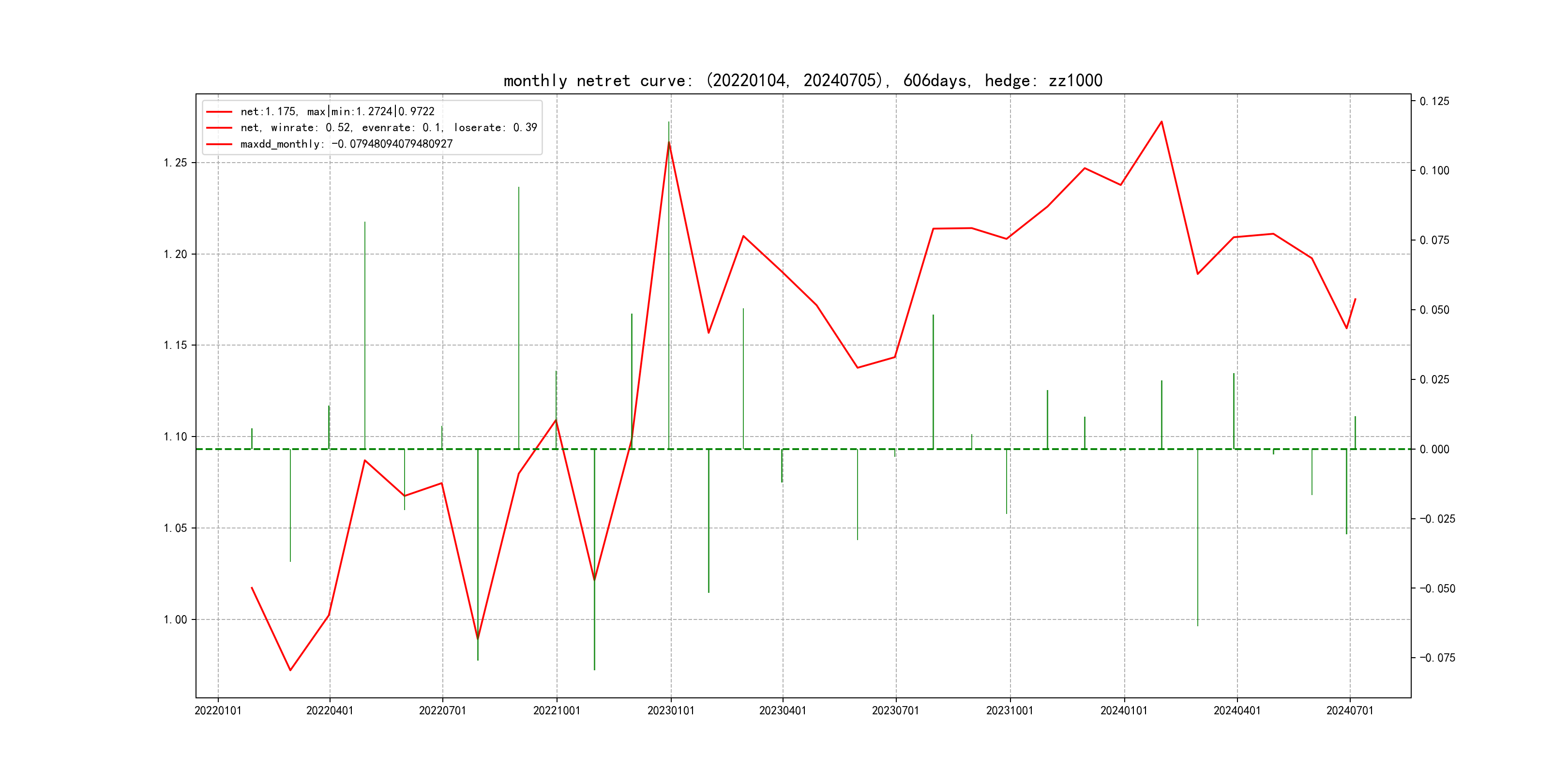Image resolution: width=1568 pixels, height=784 pixels.
Task: Click left y-axis tick label 1.25
Action: tap(175, 163)
